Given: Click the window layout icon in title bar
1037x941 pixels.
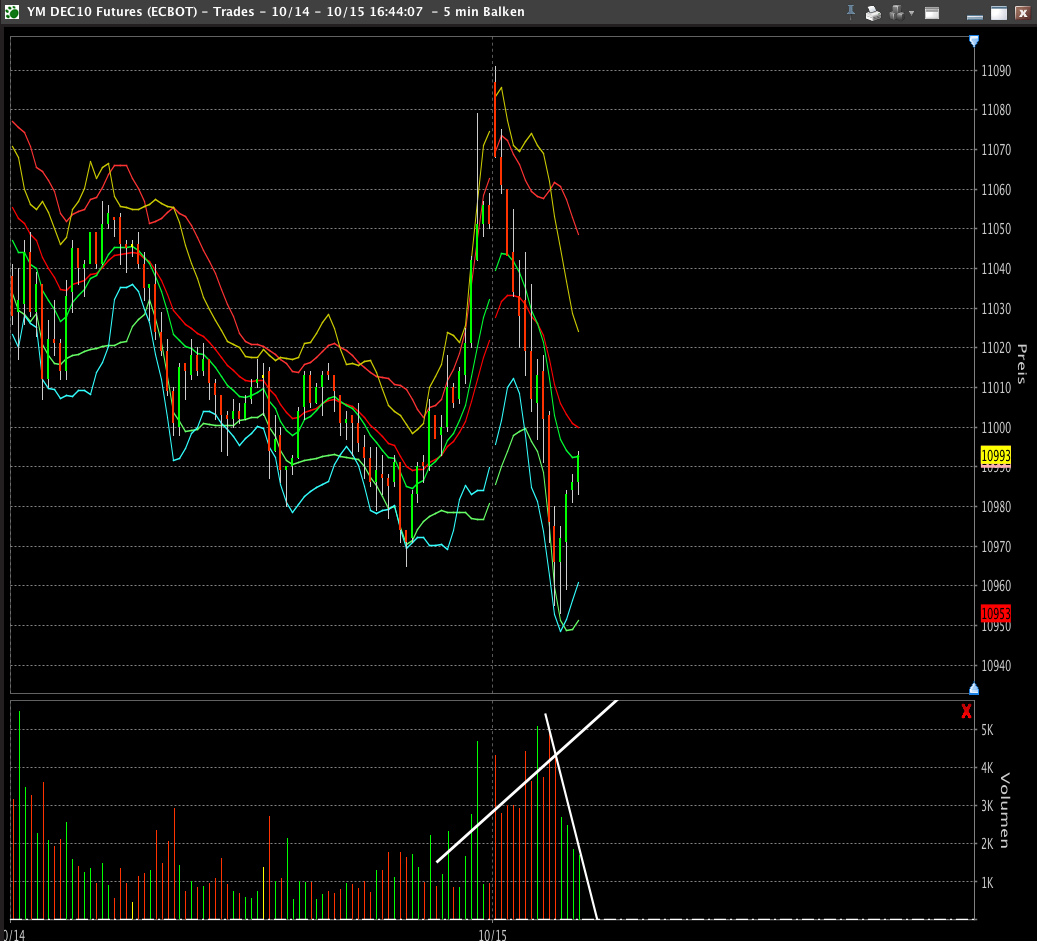Looking at the screenshot, I should pos(932,13).
